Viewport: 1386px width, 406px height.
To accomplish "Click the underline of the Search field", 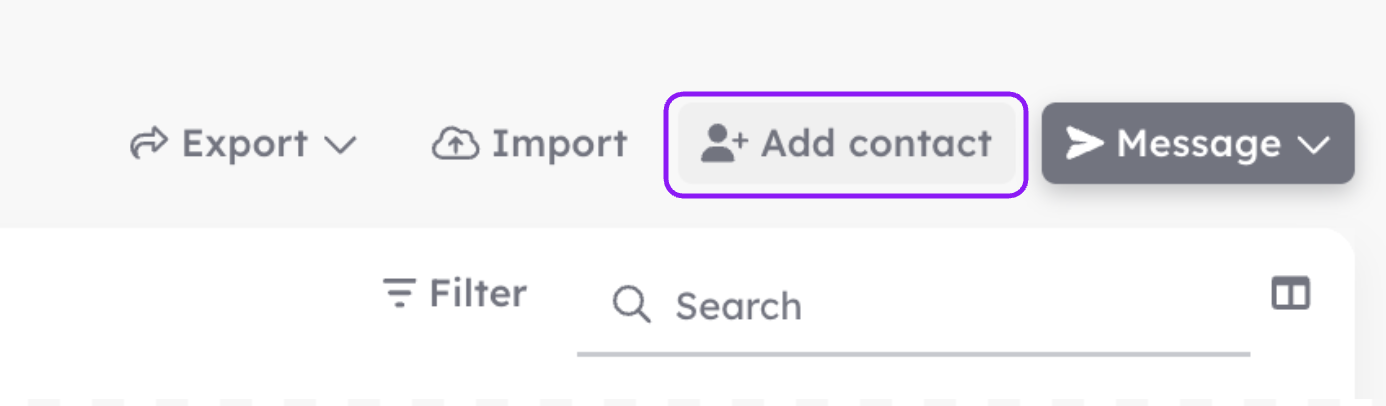I will coord(914,353).
